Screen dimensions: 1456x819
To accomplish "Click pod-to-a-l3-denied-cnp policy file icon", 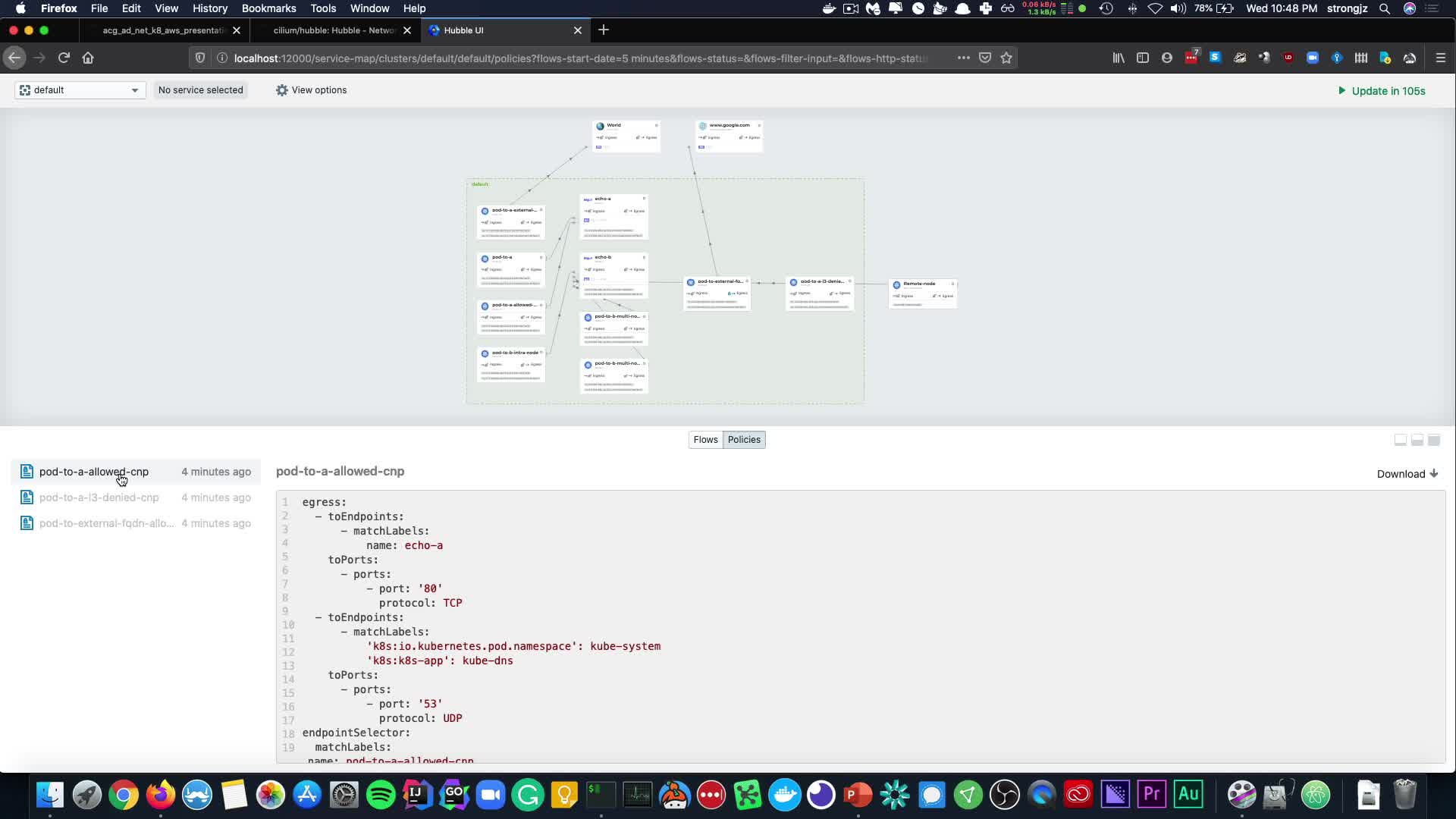I will click(x=27, y=497).
